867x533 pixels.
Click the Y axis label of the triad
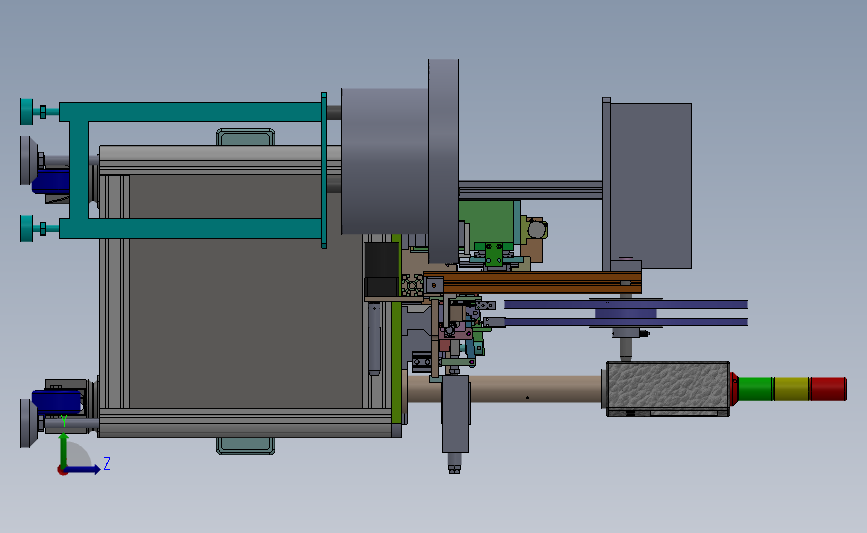64,422
